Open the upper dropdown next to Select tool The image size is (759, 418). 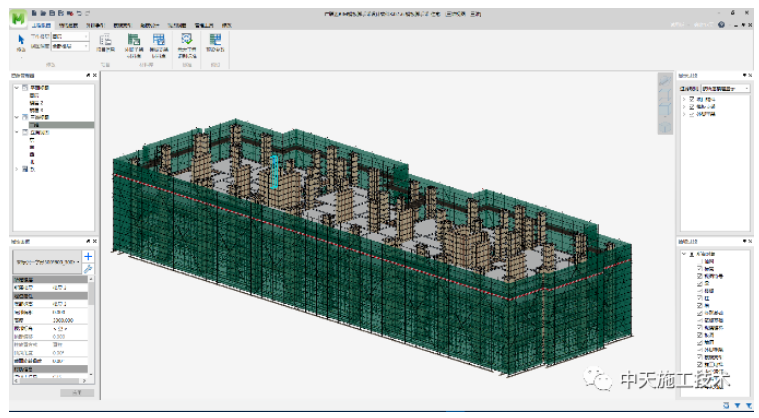click(x=70, y=37)
